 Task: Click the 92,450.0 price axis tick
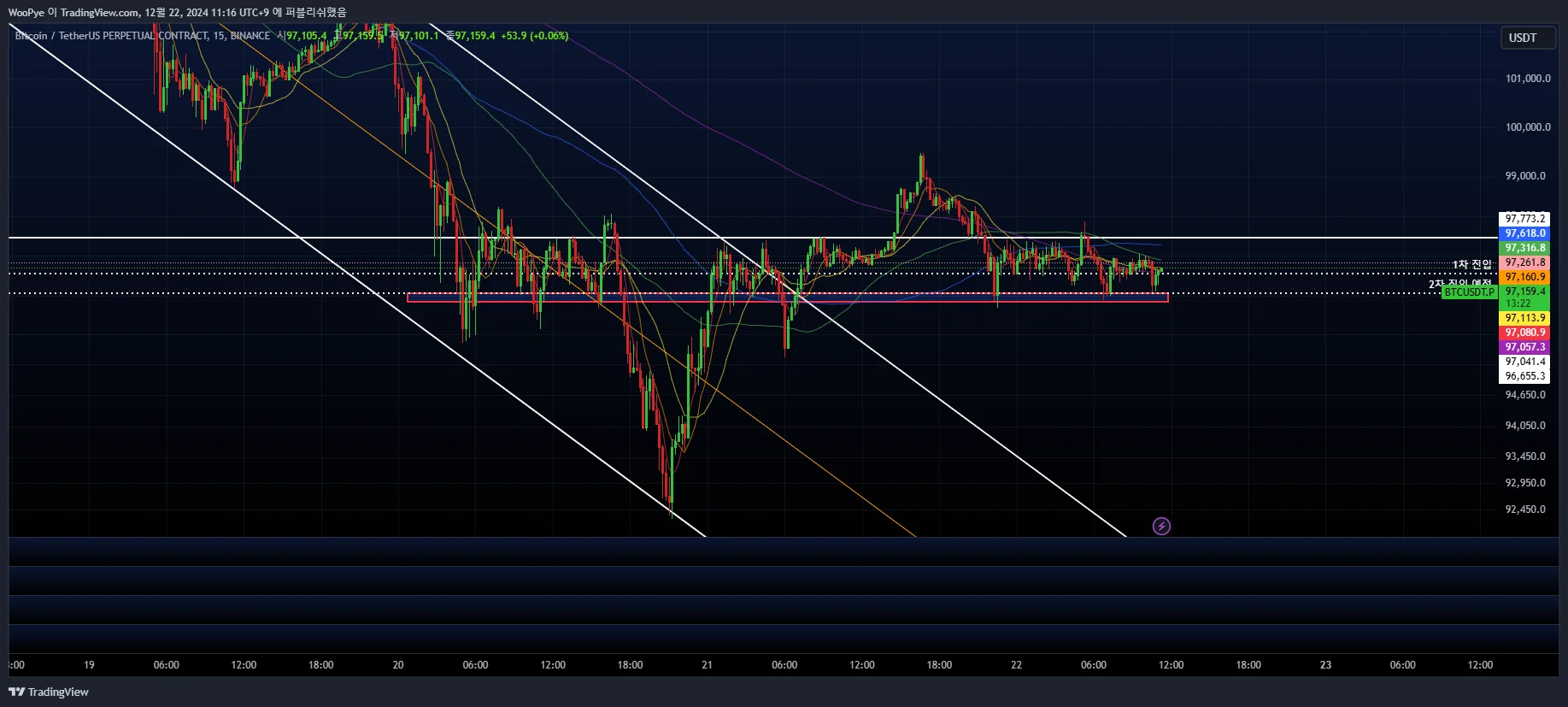point(1525,510)
